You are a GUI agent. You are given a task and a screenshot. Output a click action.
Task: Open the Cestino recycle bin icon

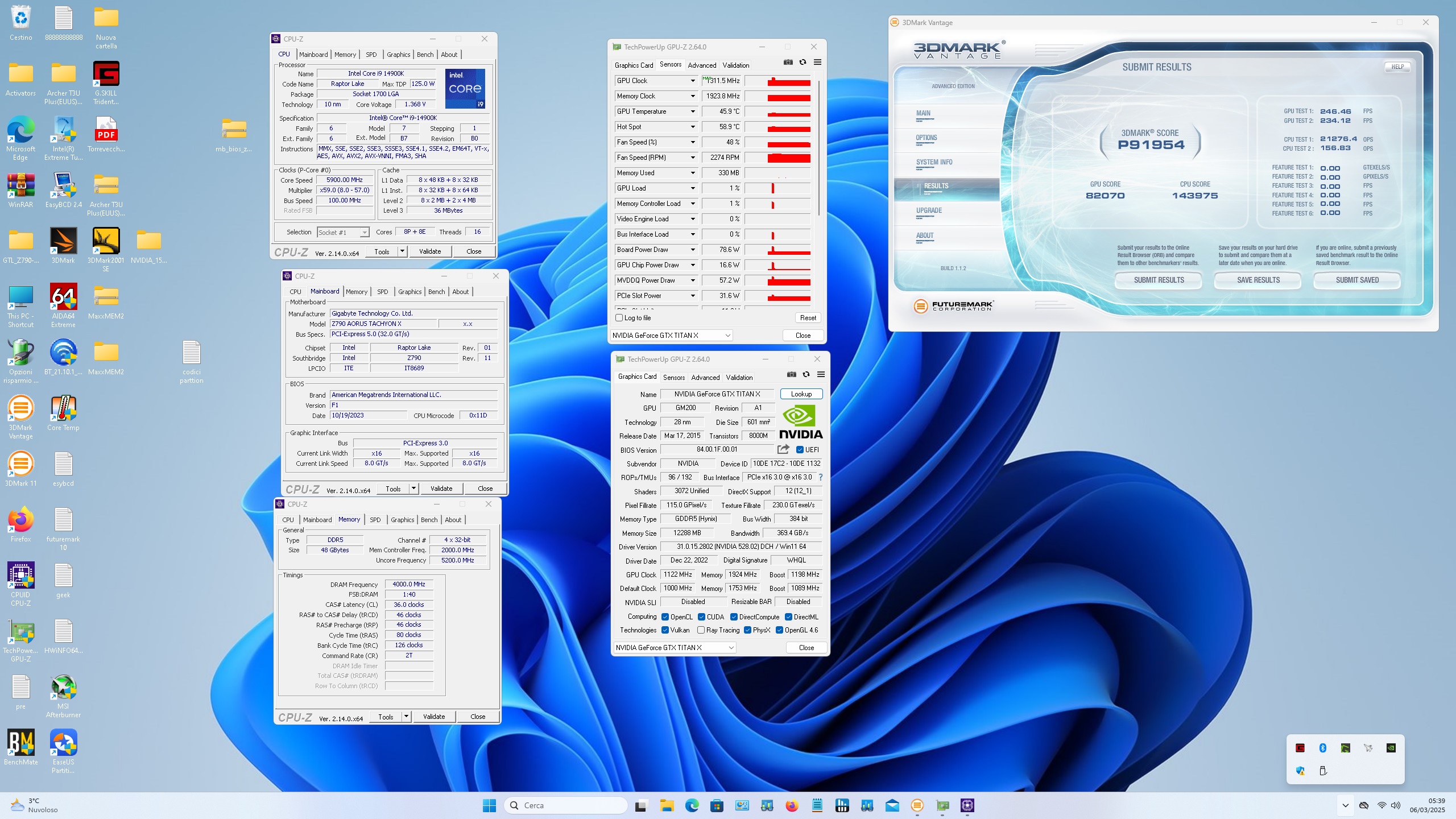coord(20,23)
